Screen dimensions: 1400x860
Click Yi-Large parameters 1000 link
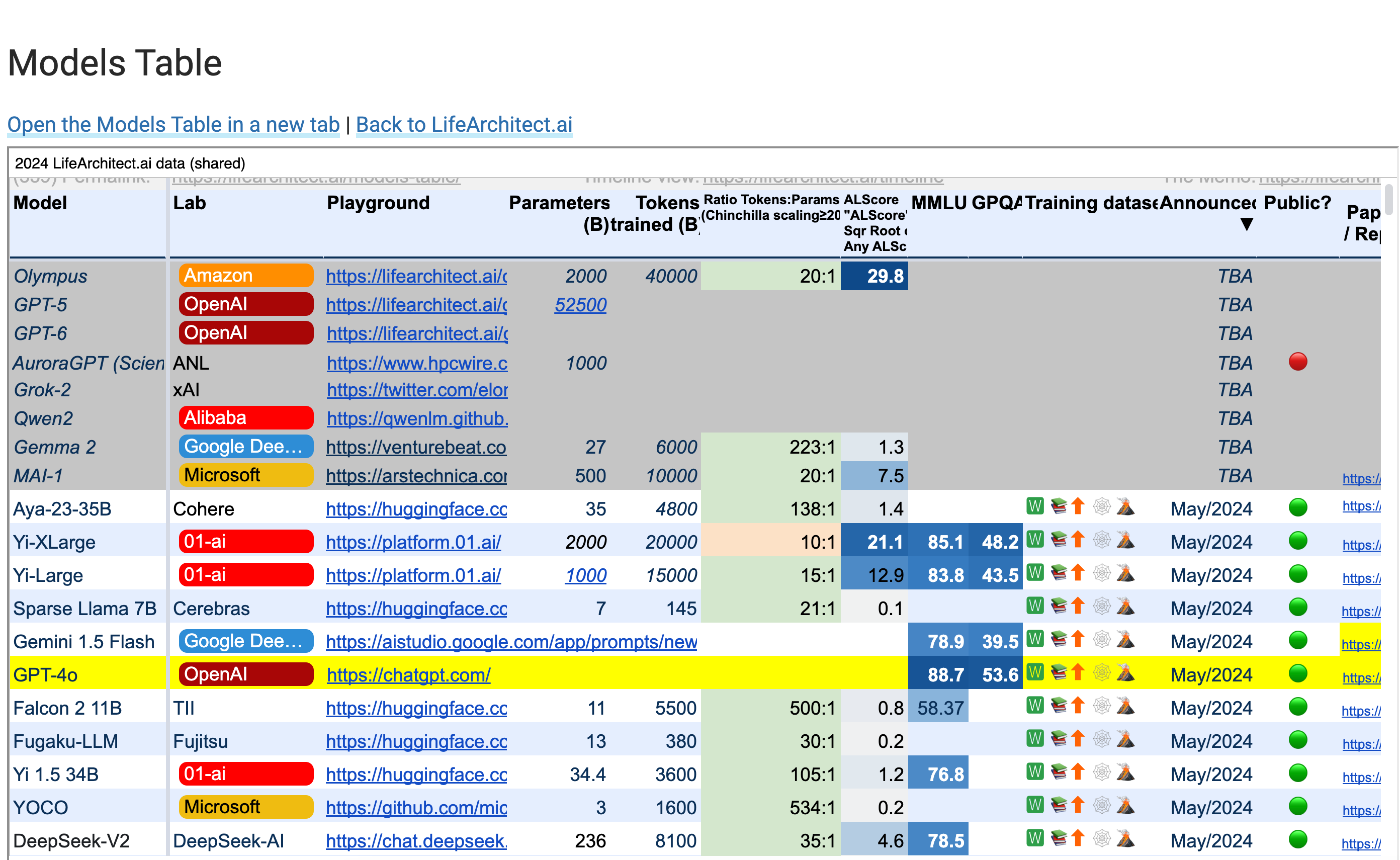click(586, 575)
